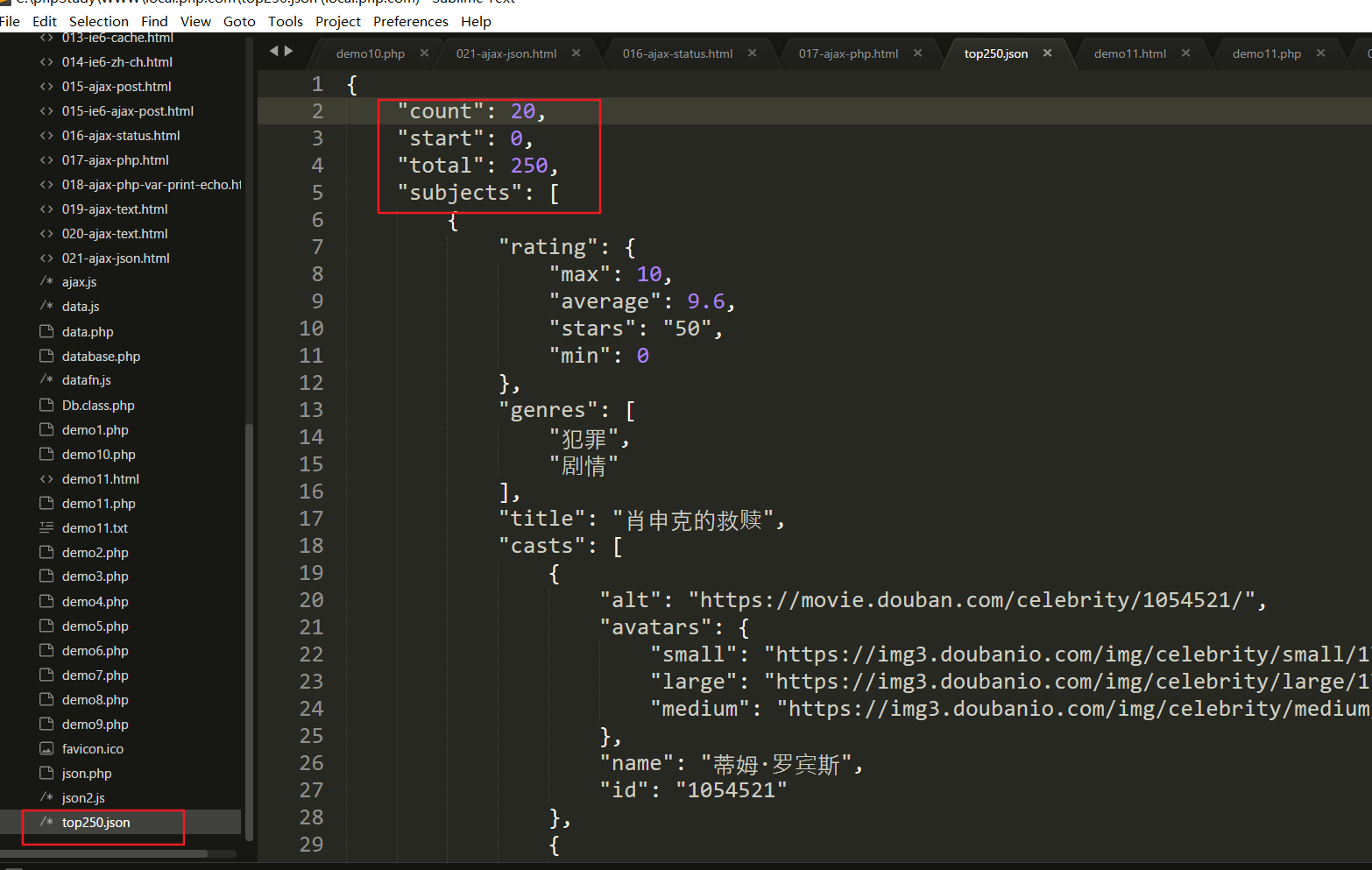Open the Preferences menu

click(x=410, y=21)
